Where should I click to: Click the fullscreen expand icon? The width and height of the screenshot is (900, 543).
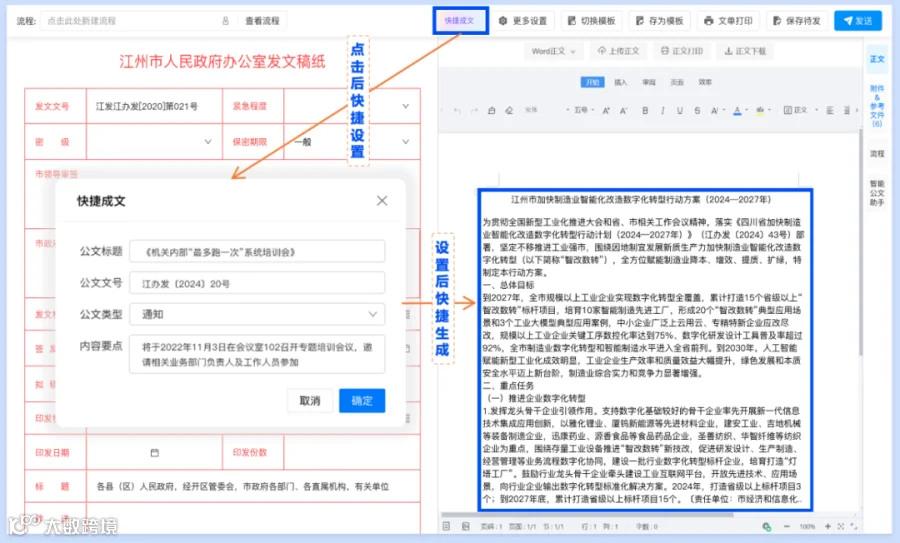[x=854, y=526]
